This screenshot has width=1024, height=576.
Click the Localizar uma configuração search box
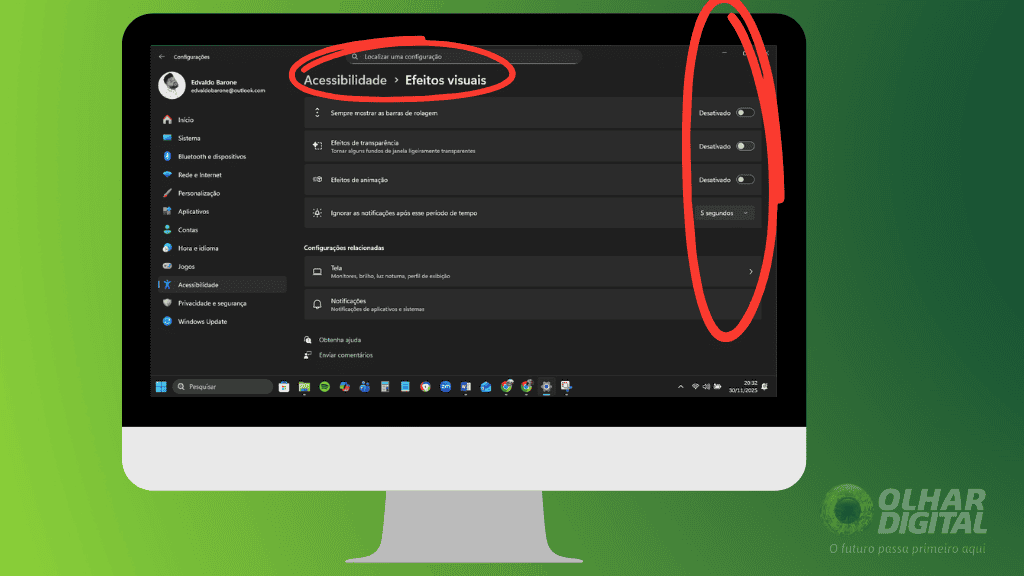463,56
